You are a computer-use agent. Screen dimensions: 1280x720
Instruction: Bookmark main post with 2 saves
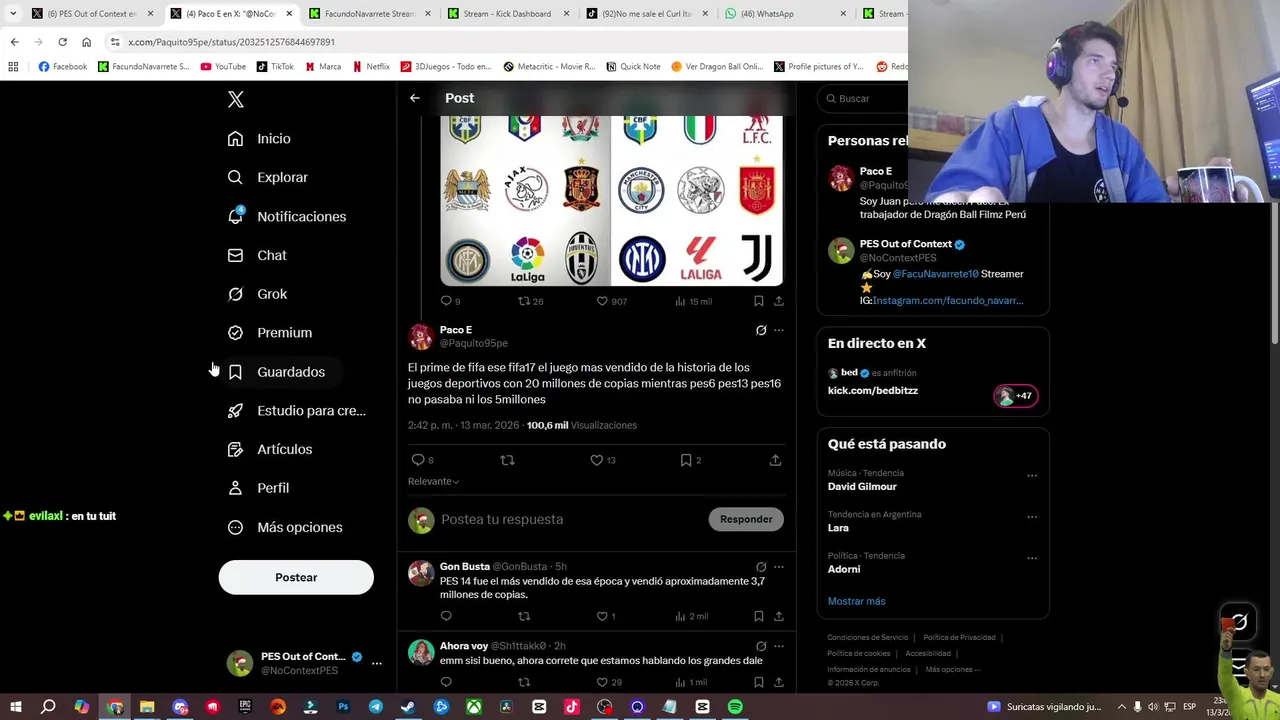point(686,460)
